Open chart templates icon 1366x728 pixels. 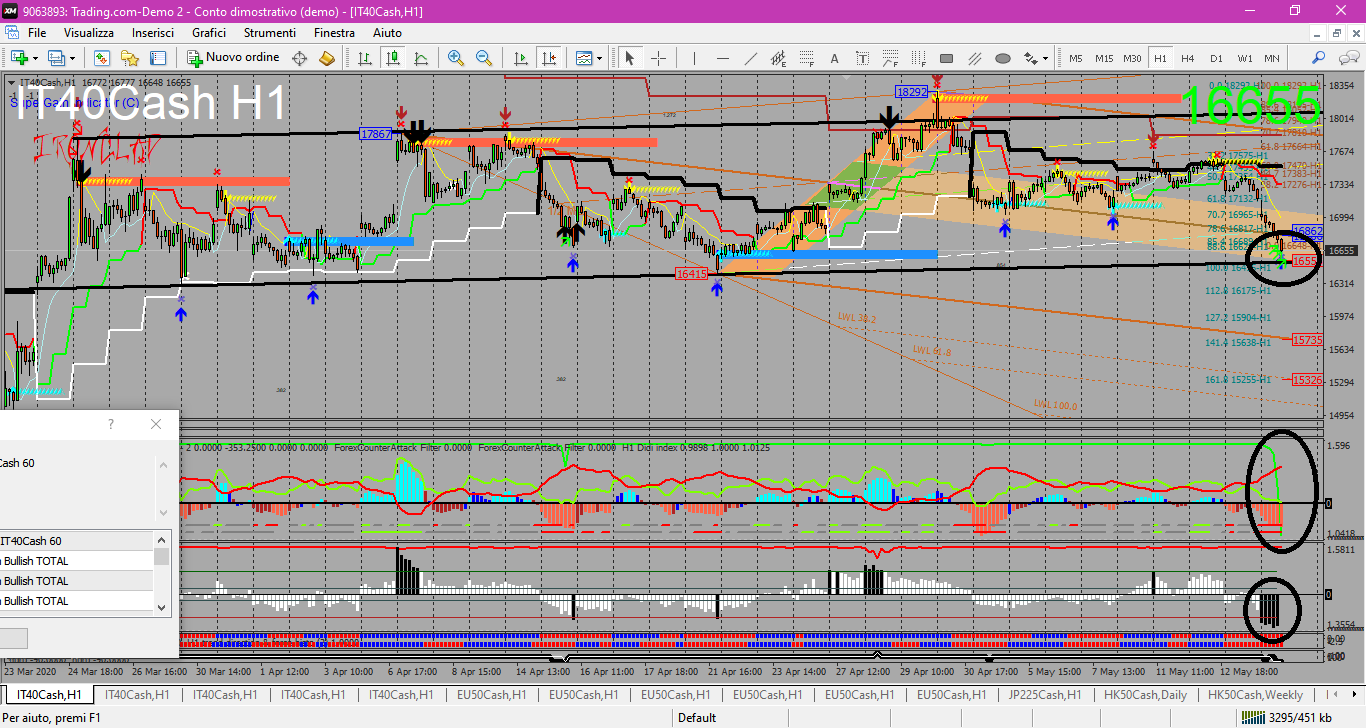(584, 58)
